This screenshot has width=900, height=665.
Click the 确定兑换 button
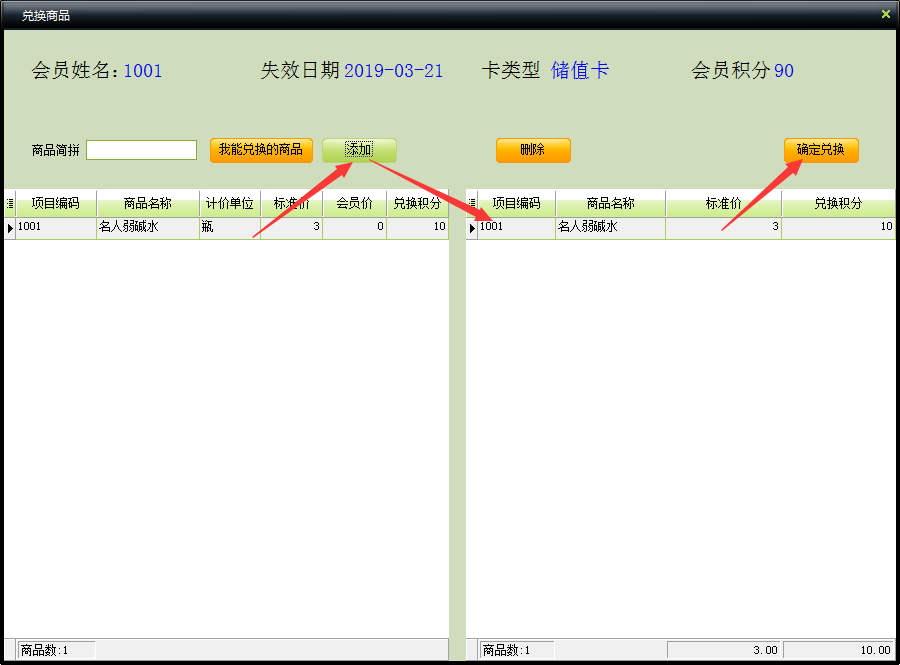821,150
